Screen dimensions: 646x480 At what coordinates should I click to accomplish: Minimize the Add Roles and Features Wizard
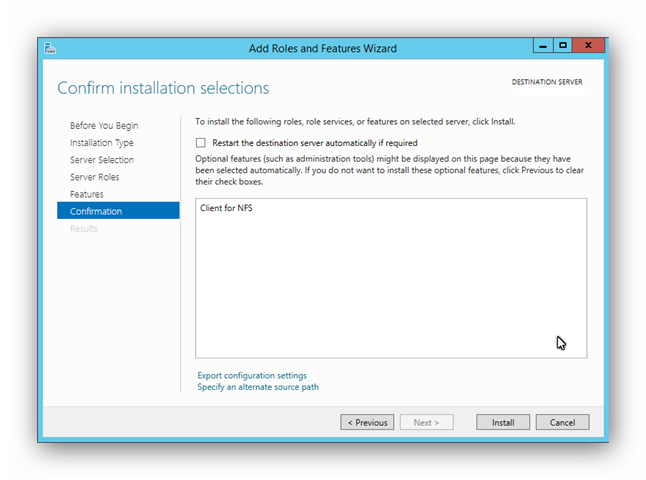[x=543, y=45]
